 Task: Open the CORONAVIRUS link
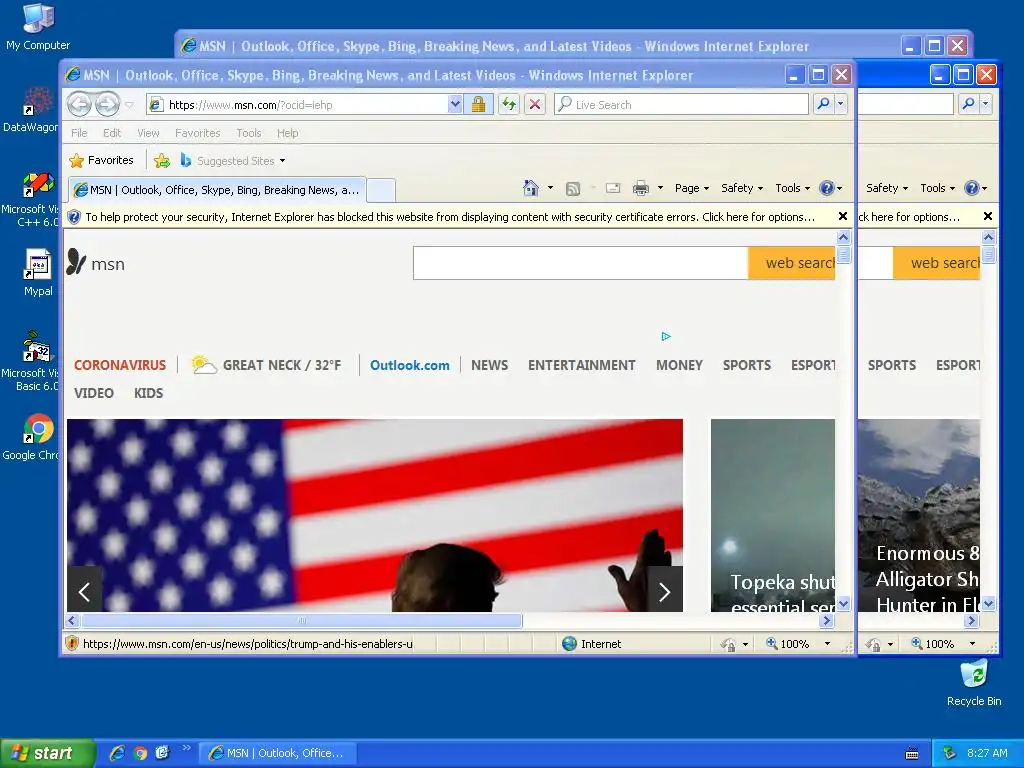pos(120,365)
